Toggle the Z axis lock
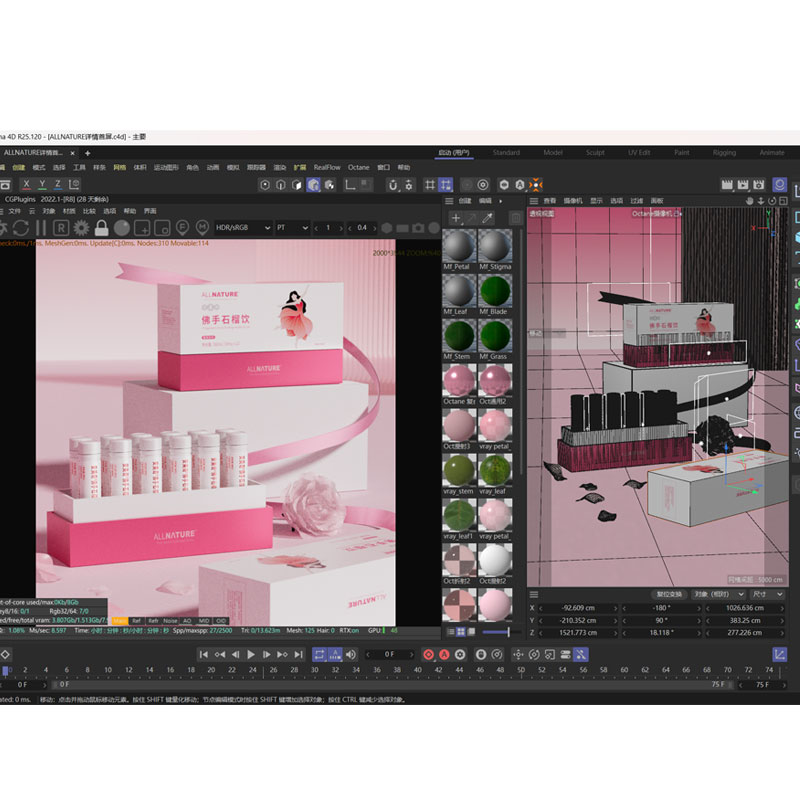800x800 pixels. 58,184
